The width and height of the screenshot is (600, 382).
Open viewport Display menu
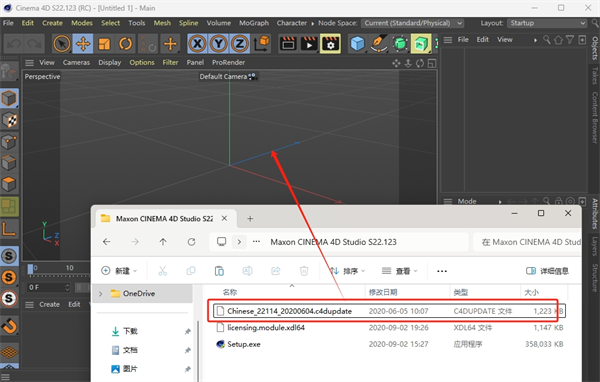point(109,62)
